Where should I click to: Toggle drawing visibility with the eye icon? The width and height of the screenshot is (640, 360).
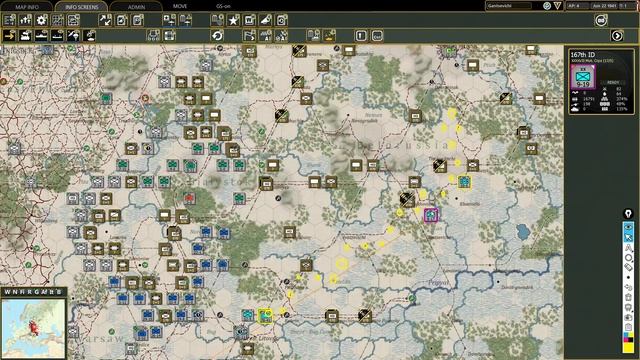[x=628, y=227]
